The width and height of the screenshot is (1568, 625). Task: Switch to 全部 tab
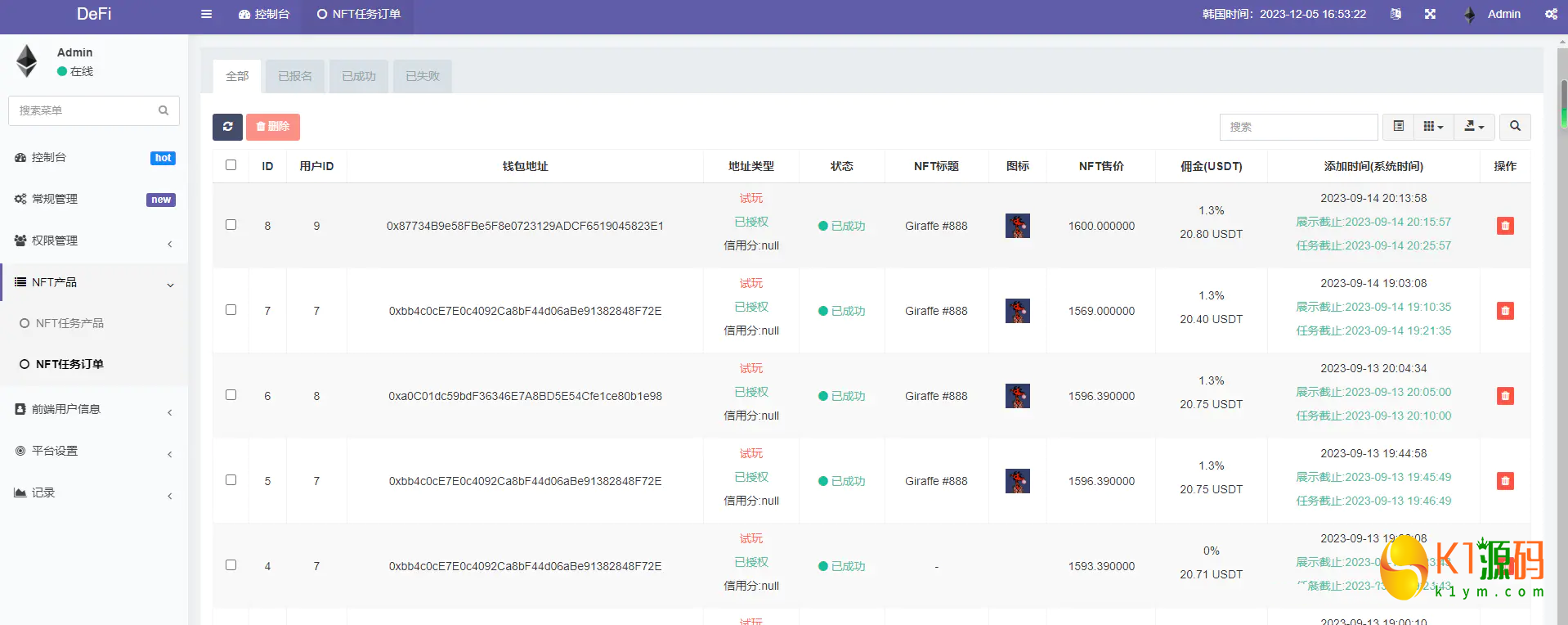click(x=237, y=76)
